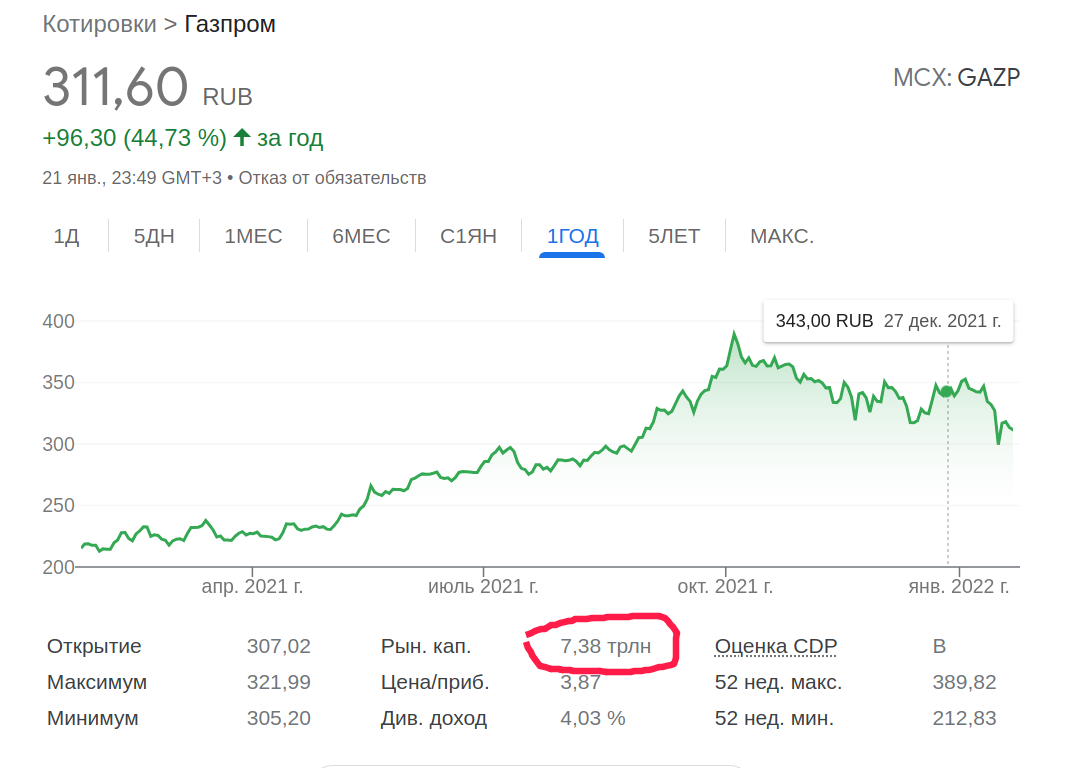Click the за год period text
Image resolution: width=1072 pixels, height=768 pixels.
point(290,138)
